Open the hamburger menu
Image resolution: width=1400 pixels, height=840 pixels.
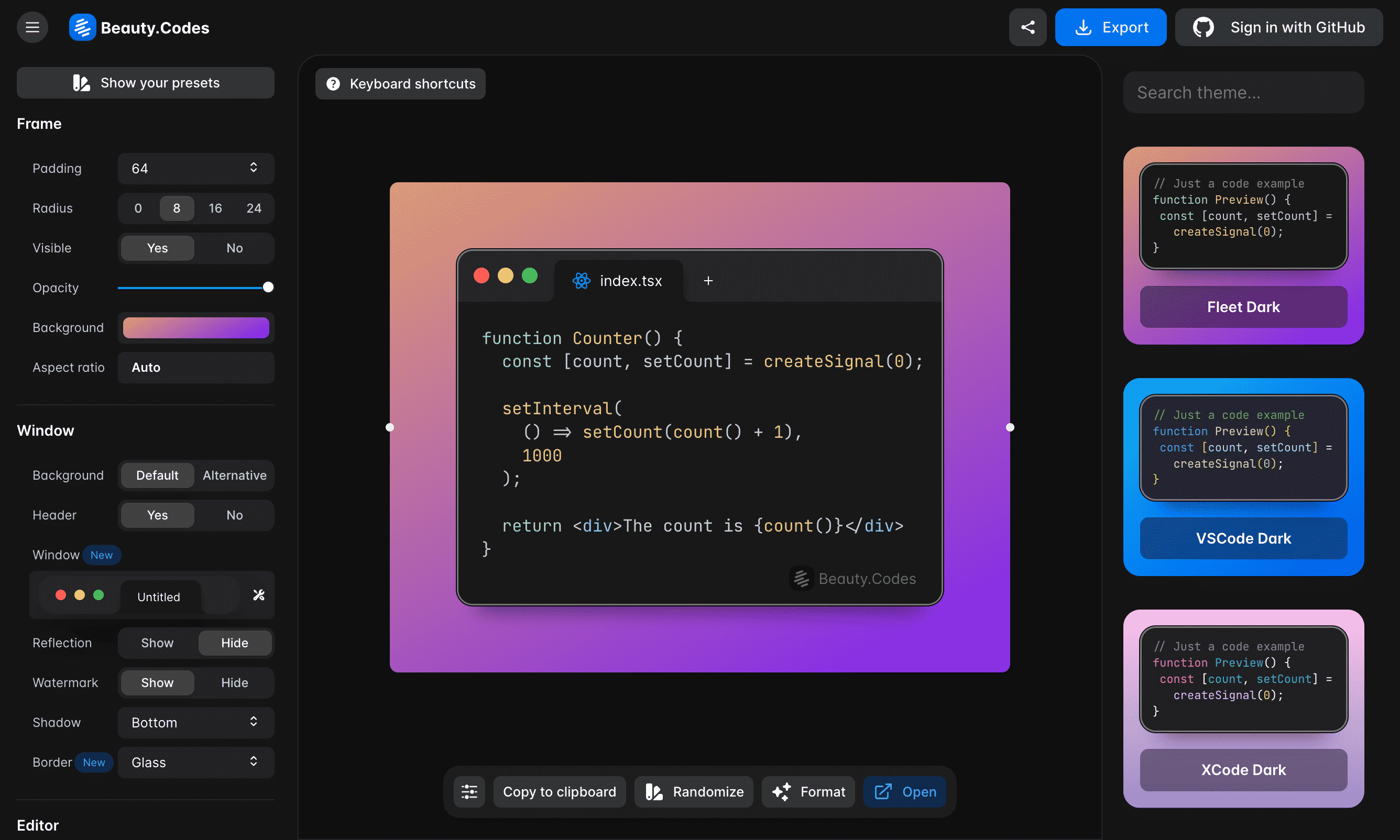[32, 27]
